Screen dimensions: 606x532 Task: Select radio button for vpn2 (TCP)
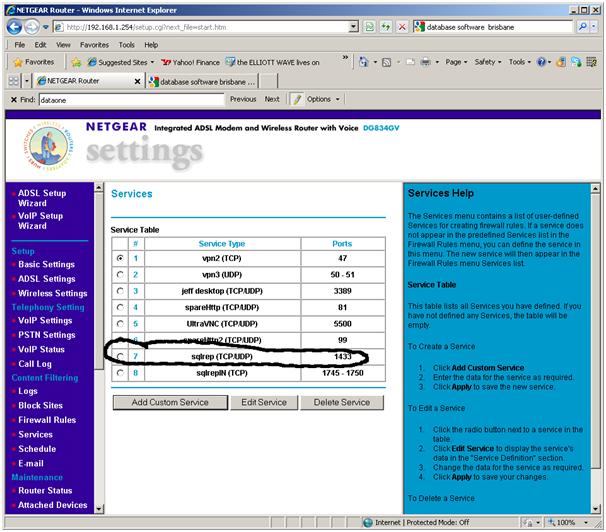point(120,258)
